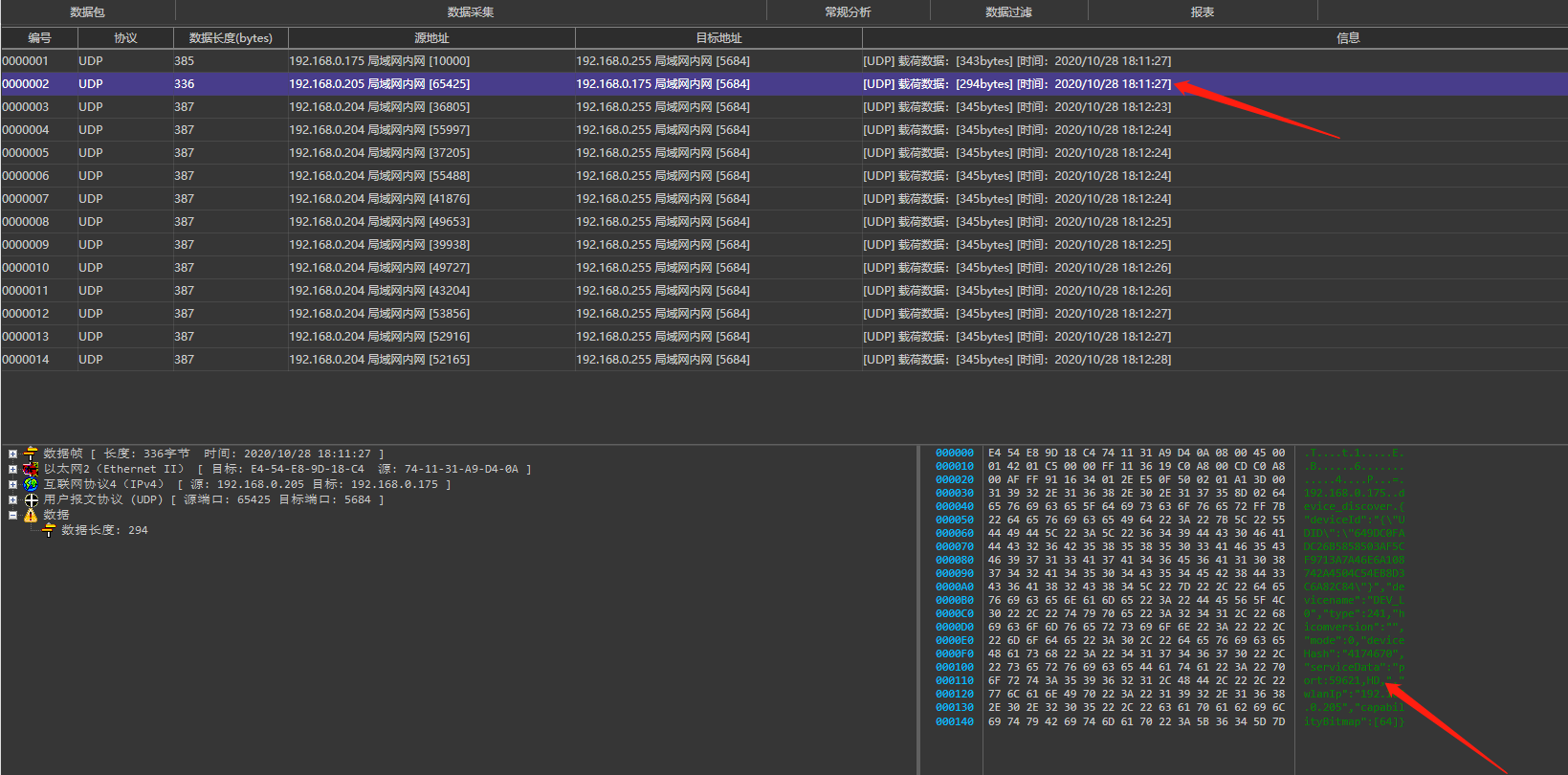The width and height of the screenshot is (1568, 775).
Task: Sort by the 协议 column header
Action: coord(125,38)
